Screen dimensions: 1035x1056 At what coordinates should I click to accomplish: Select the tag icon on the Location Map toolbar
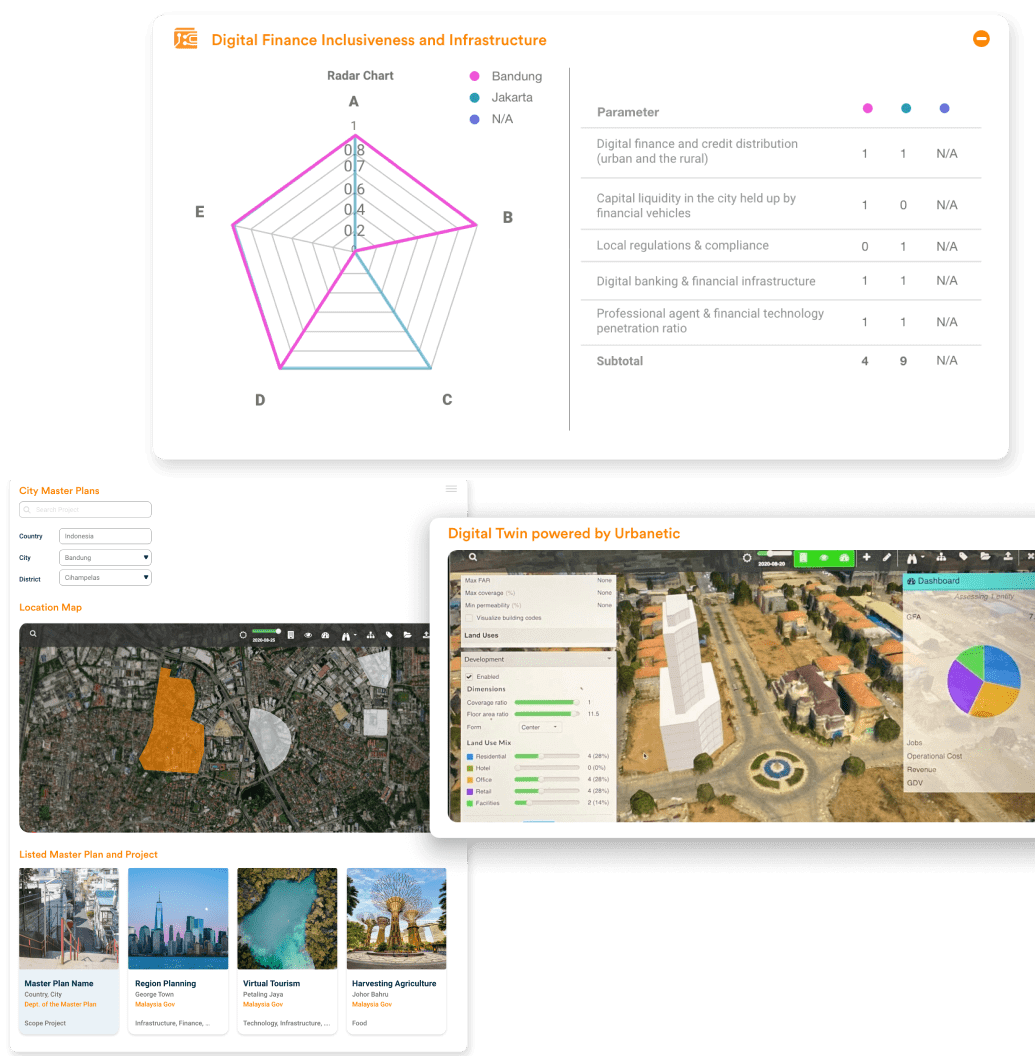point(389,635)
